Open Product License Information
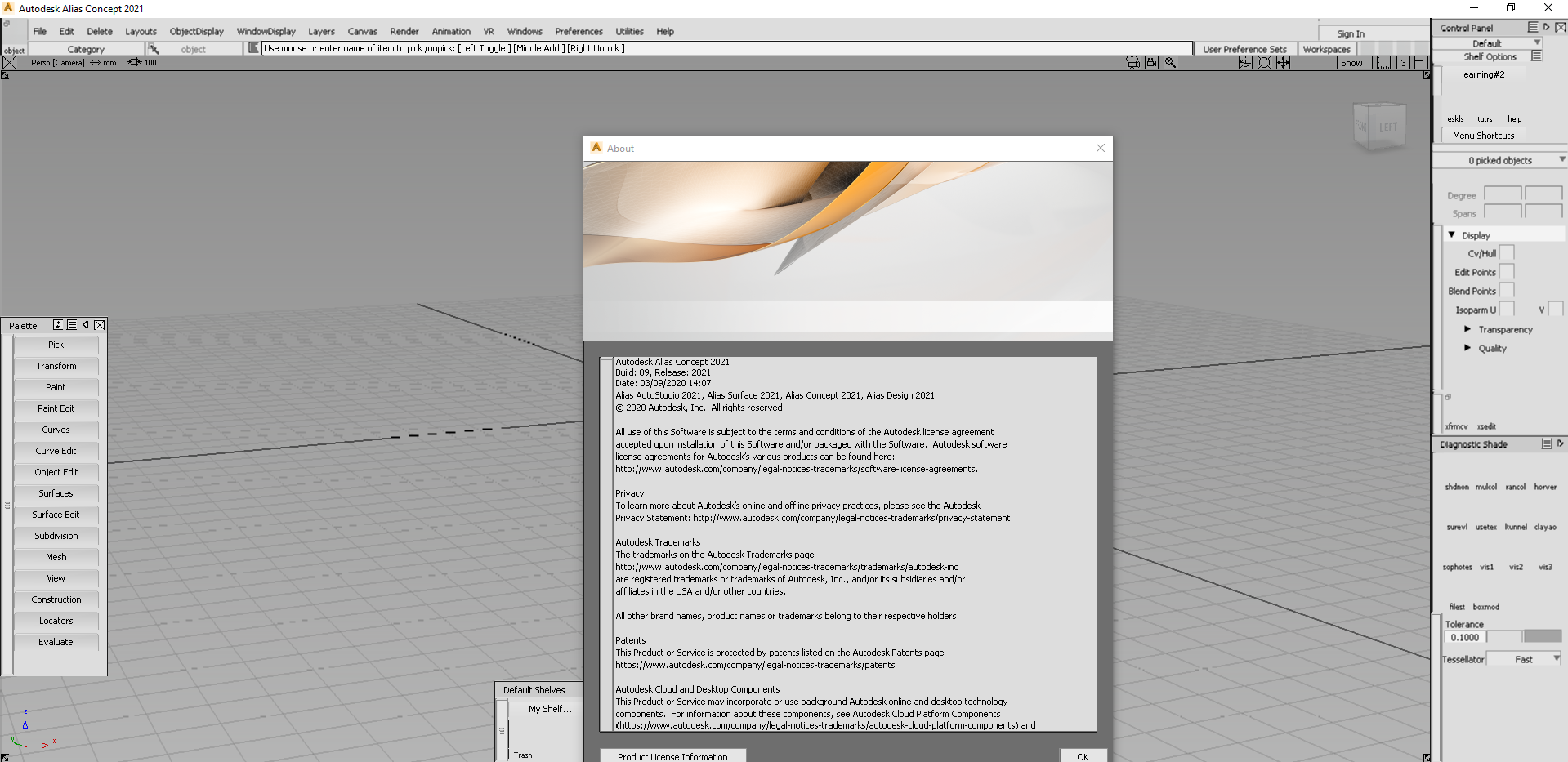Viewport: 1568px width, 762px height. [x=672, y=756]
